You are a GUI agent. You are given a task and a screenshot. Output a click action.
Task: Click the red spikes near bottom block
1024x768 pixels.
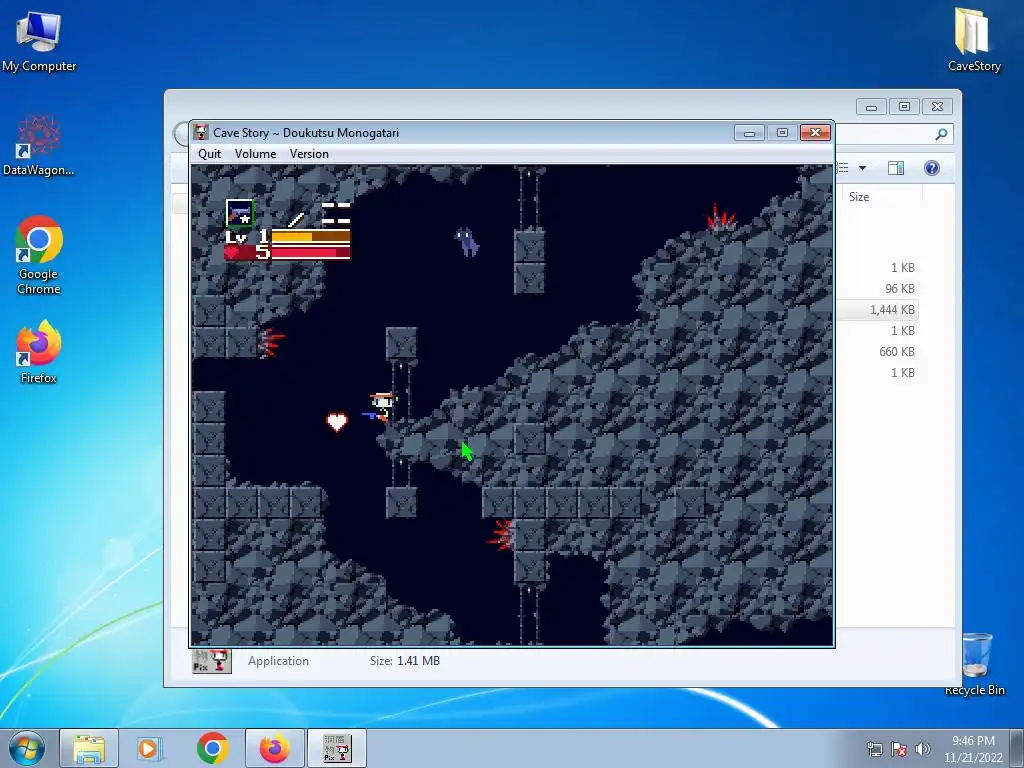click(500, 534)
